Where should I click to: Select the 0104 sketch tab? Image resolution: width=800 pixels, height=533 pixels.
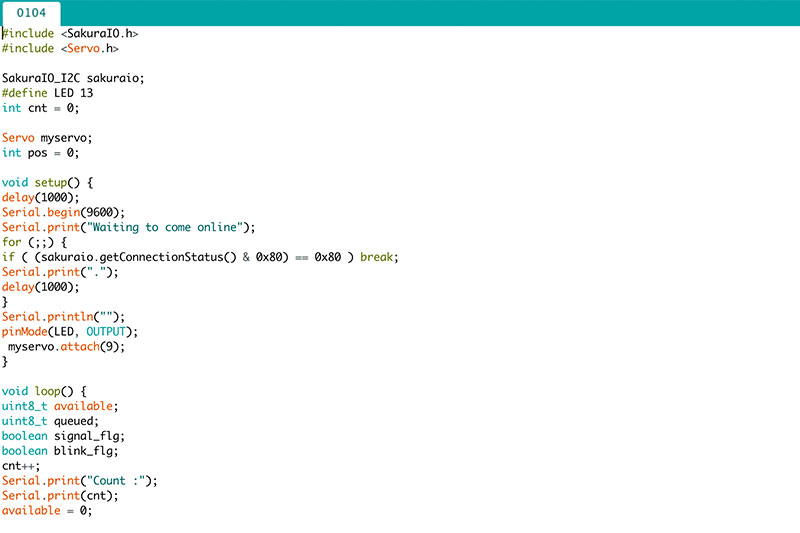click(x=31, y=13)
